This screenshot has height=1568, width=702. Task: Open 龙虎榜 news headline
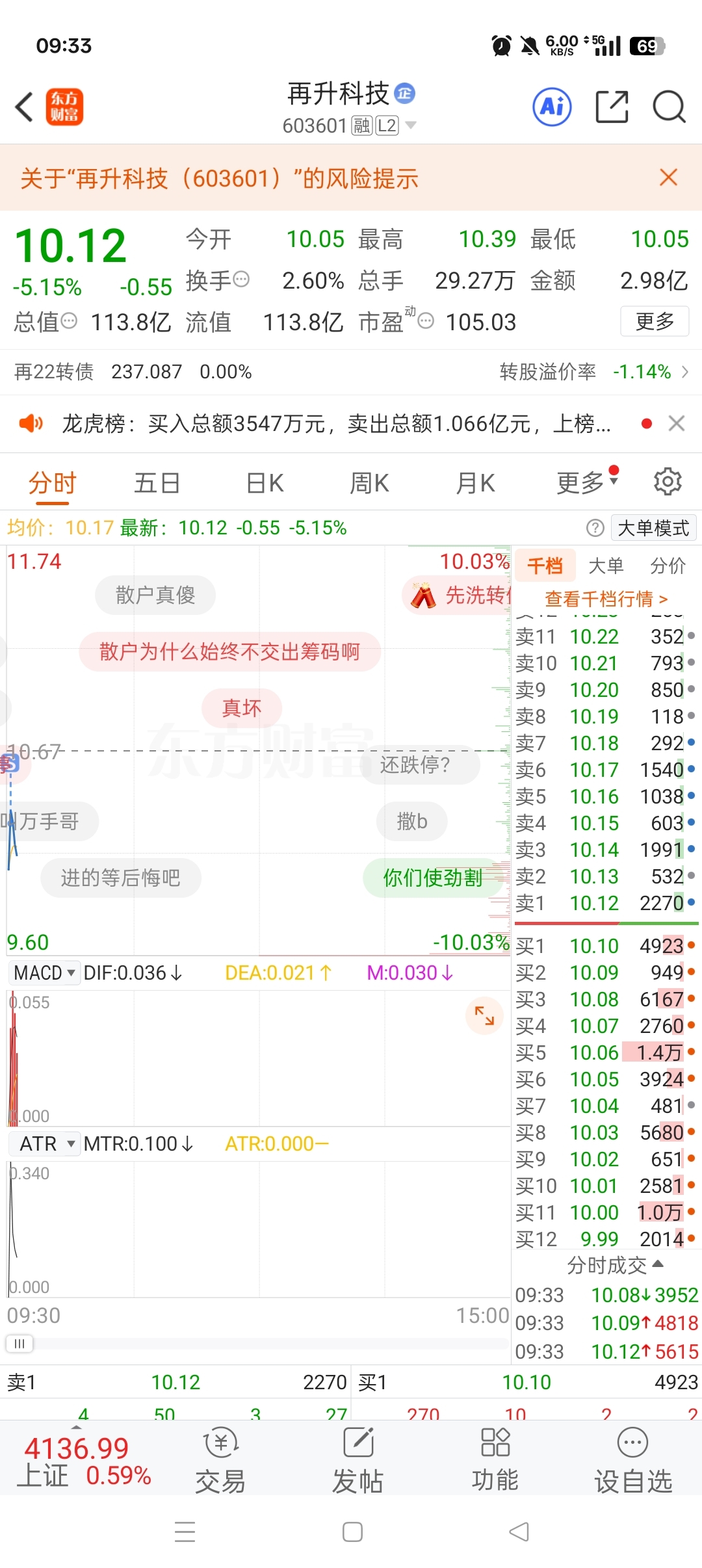[336, 424]
